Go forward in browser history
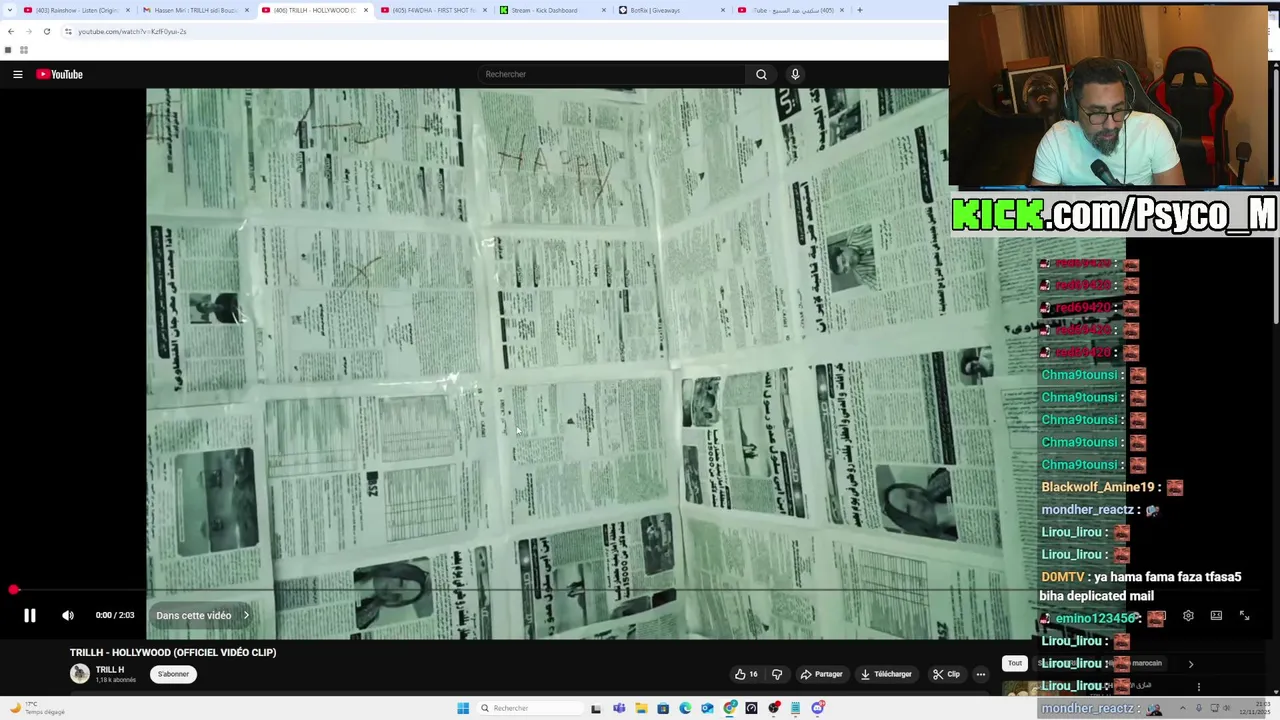The height and width of the screenshot is (720, 1280). tap(29, 31)
